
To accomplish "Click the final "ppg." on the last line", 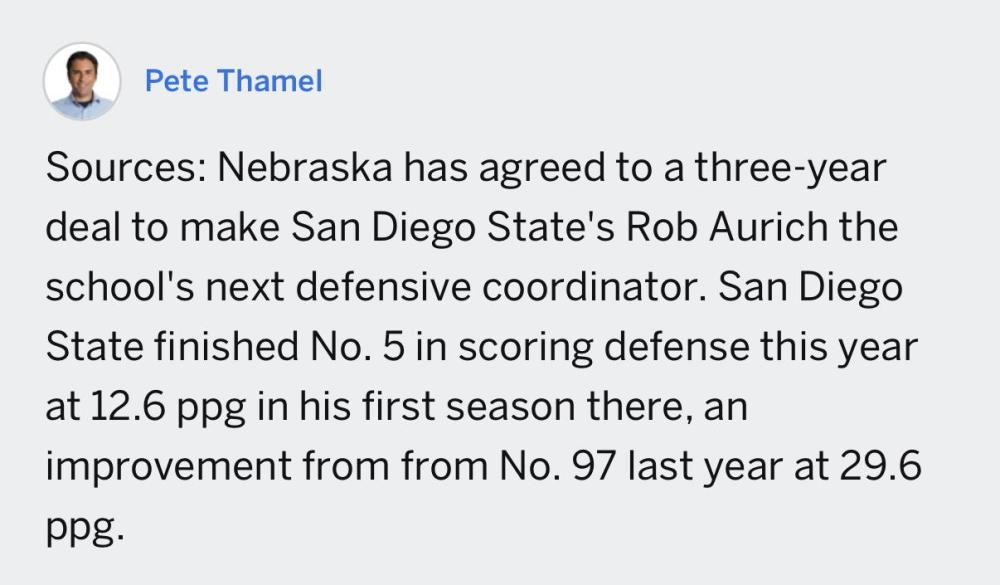I will (x=84, y=526).
